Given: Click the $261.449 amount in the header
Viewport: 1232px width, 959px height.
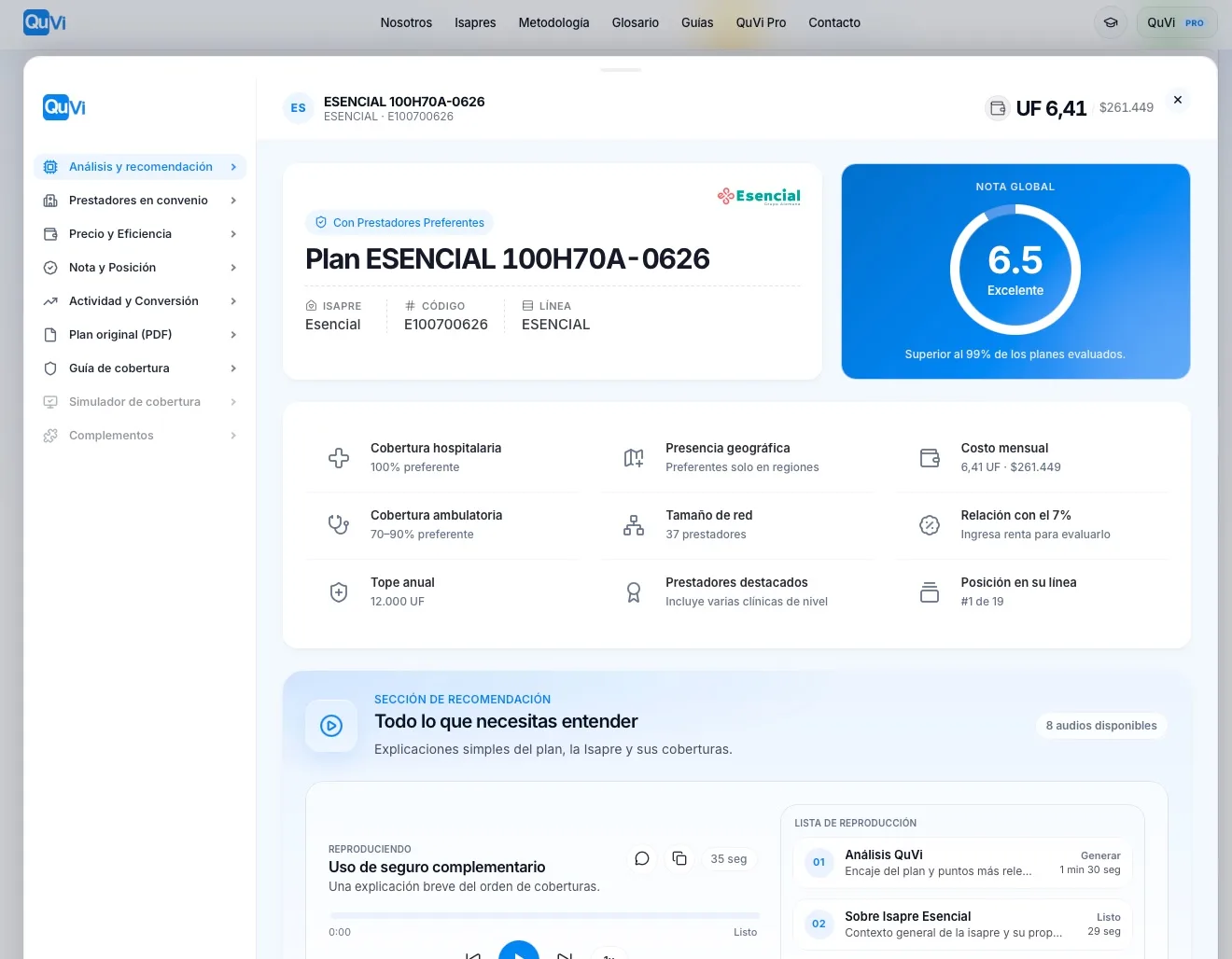Looking at the screenshot, I should tap(1127, 107).
